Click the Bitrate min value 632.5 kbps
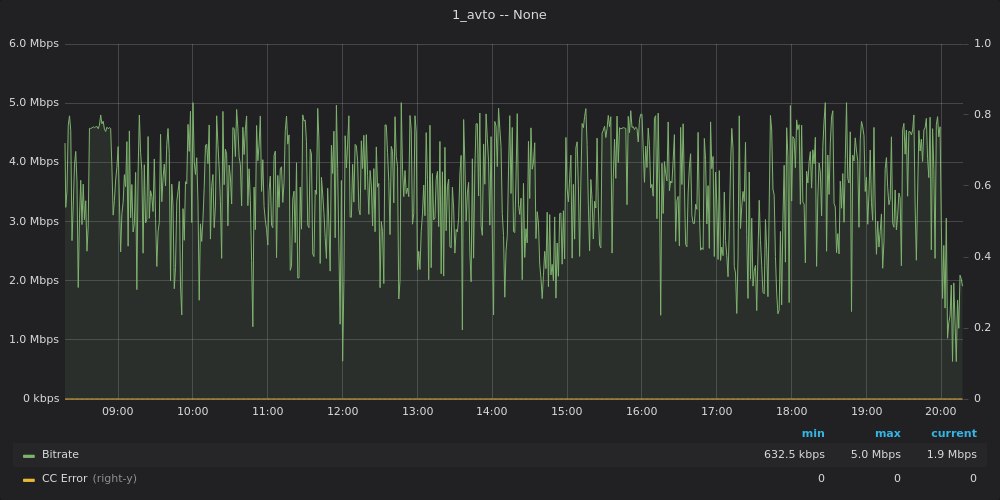This screenshot has height=500, width=1000. coord(794,455)
